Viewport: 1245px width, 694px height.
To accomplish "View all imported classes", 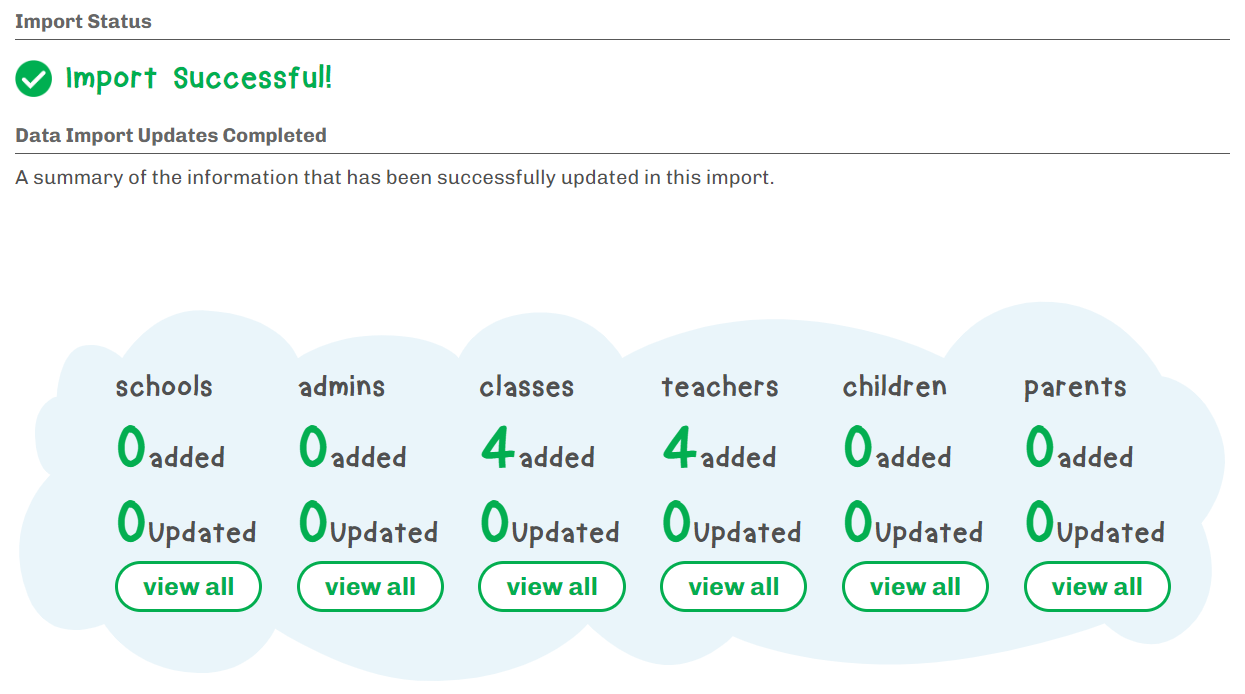I will coord(552,587).
